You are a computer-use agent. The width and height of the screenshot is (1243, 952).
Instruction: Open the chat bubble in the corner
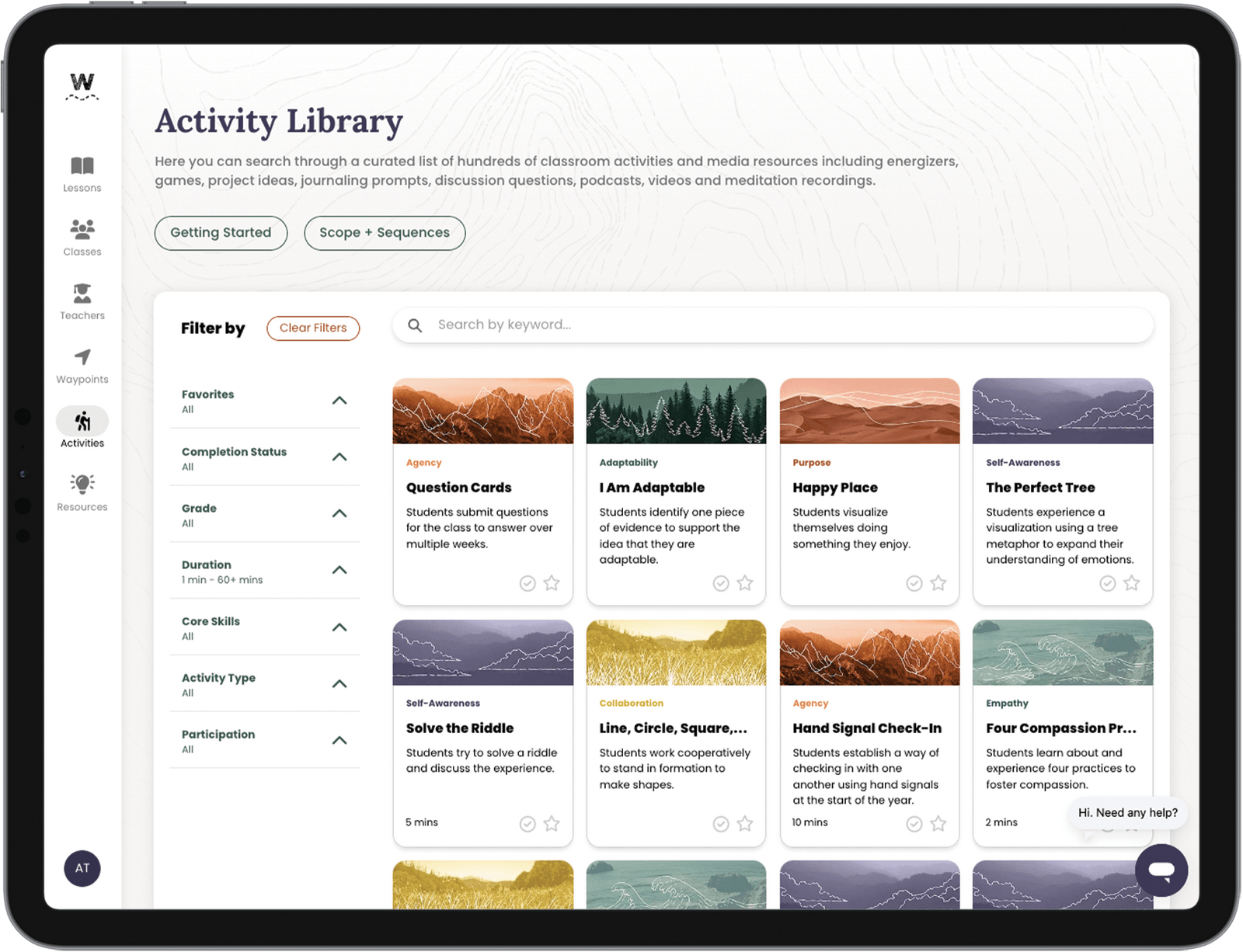pyautogui.click(x=1161, y=870)
